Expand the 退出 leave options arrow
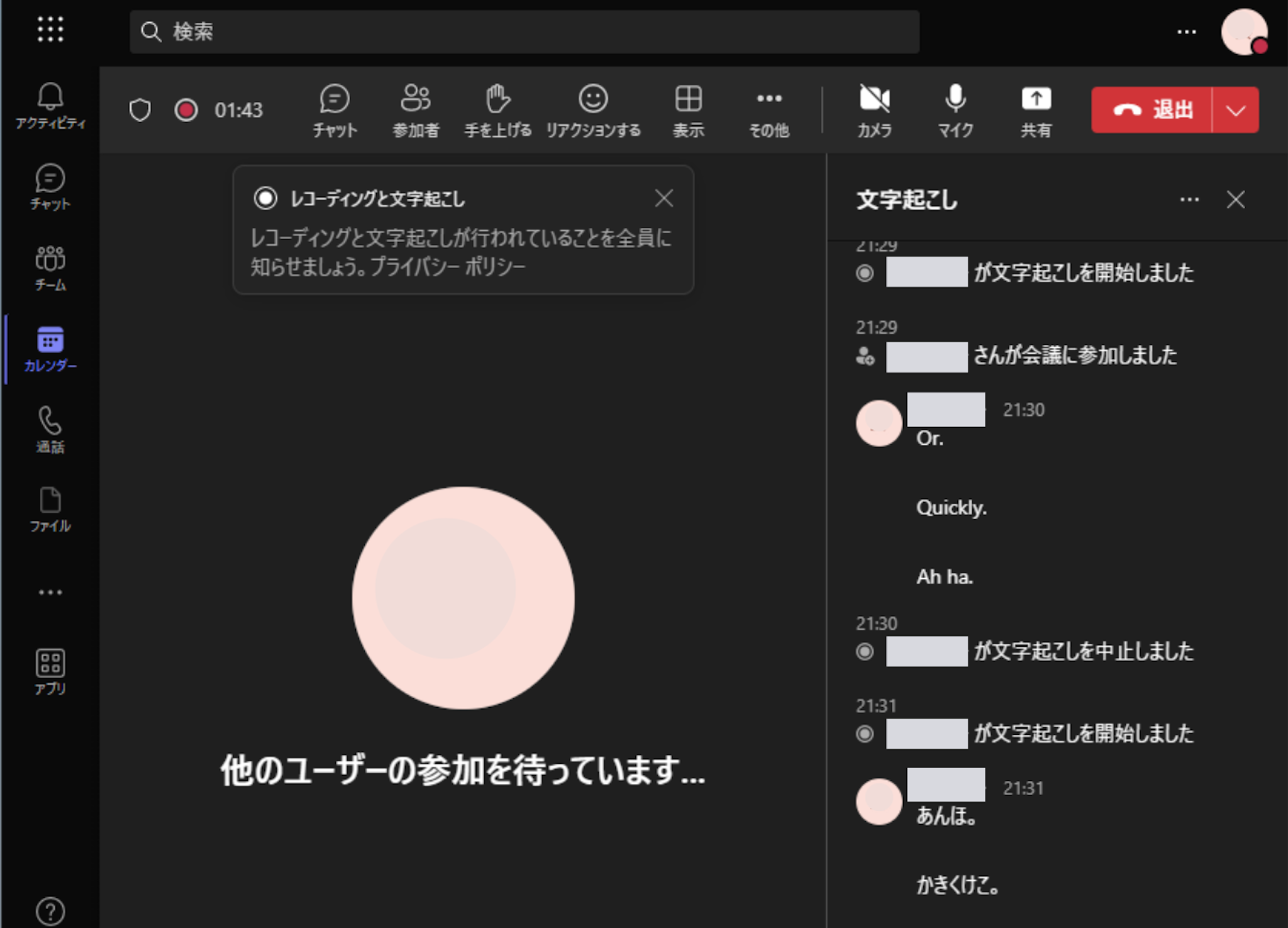Viewport: 1288px width, 928px height. pos(1235,111)
